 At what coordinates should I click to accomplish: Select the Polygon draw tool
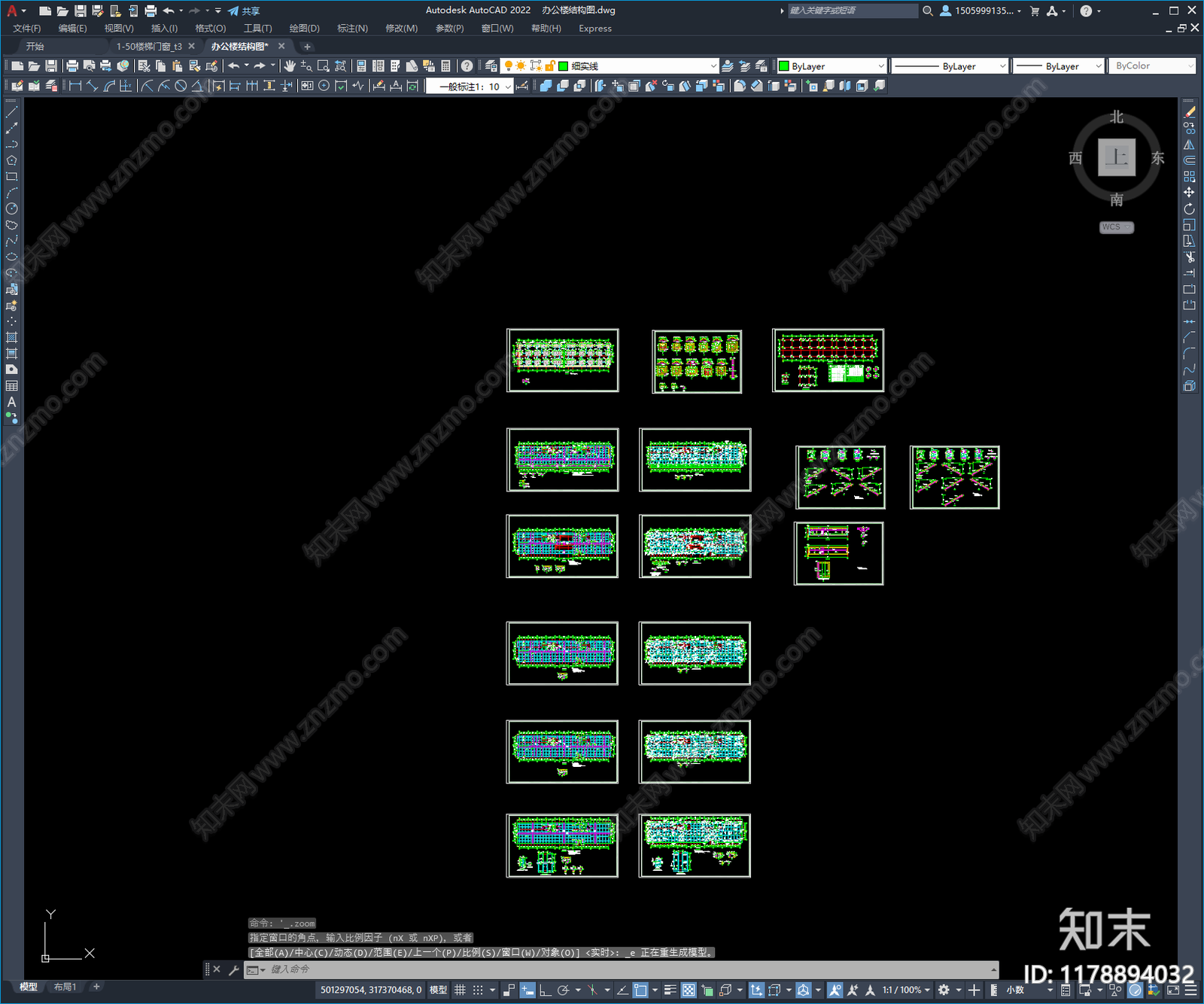pos(12,160)
